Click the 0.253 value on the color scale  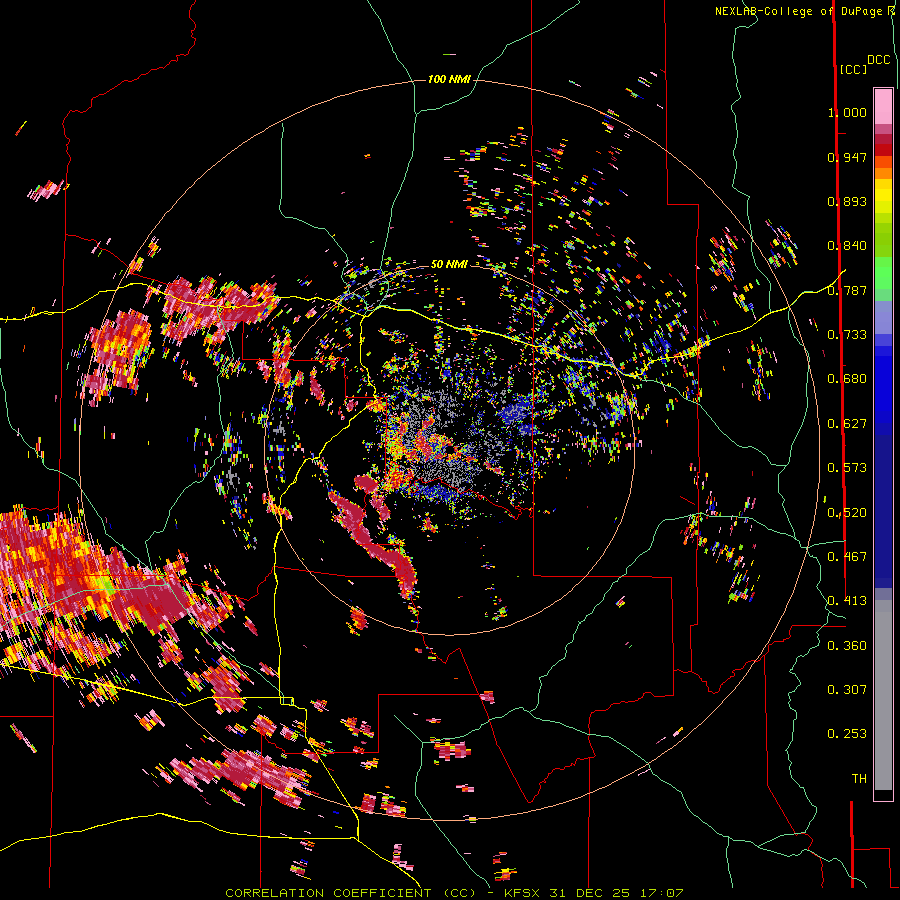pyautogui.click(x=847, y=734)
